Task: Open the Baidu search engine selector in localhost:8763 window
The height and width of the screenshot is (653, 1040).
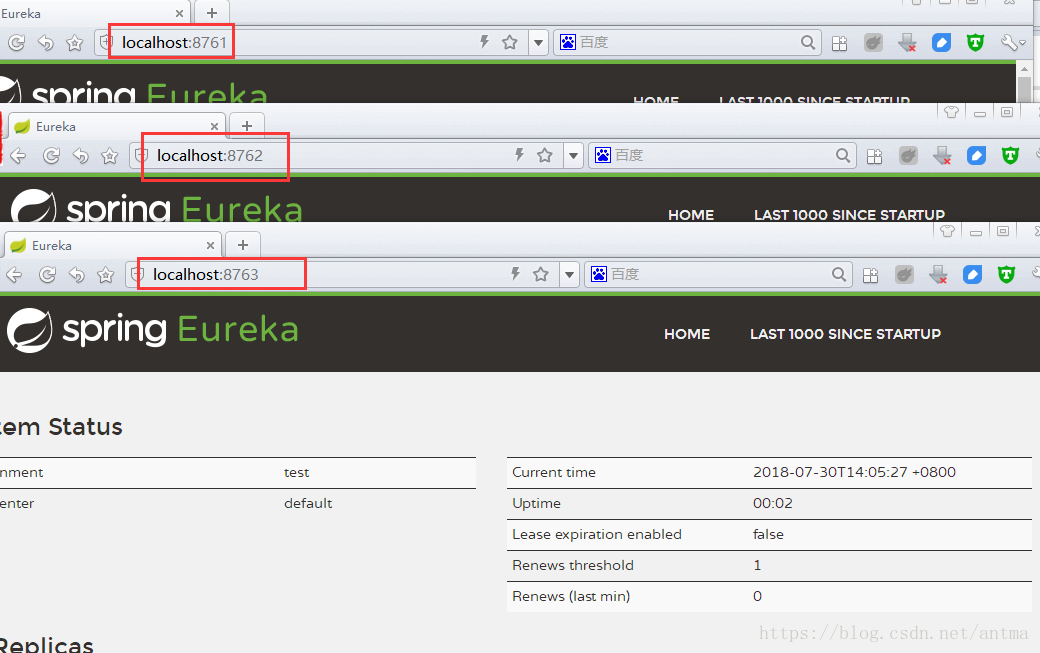Action: 599,274
